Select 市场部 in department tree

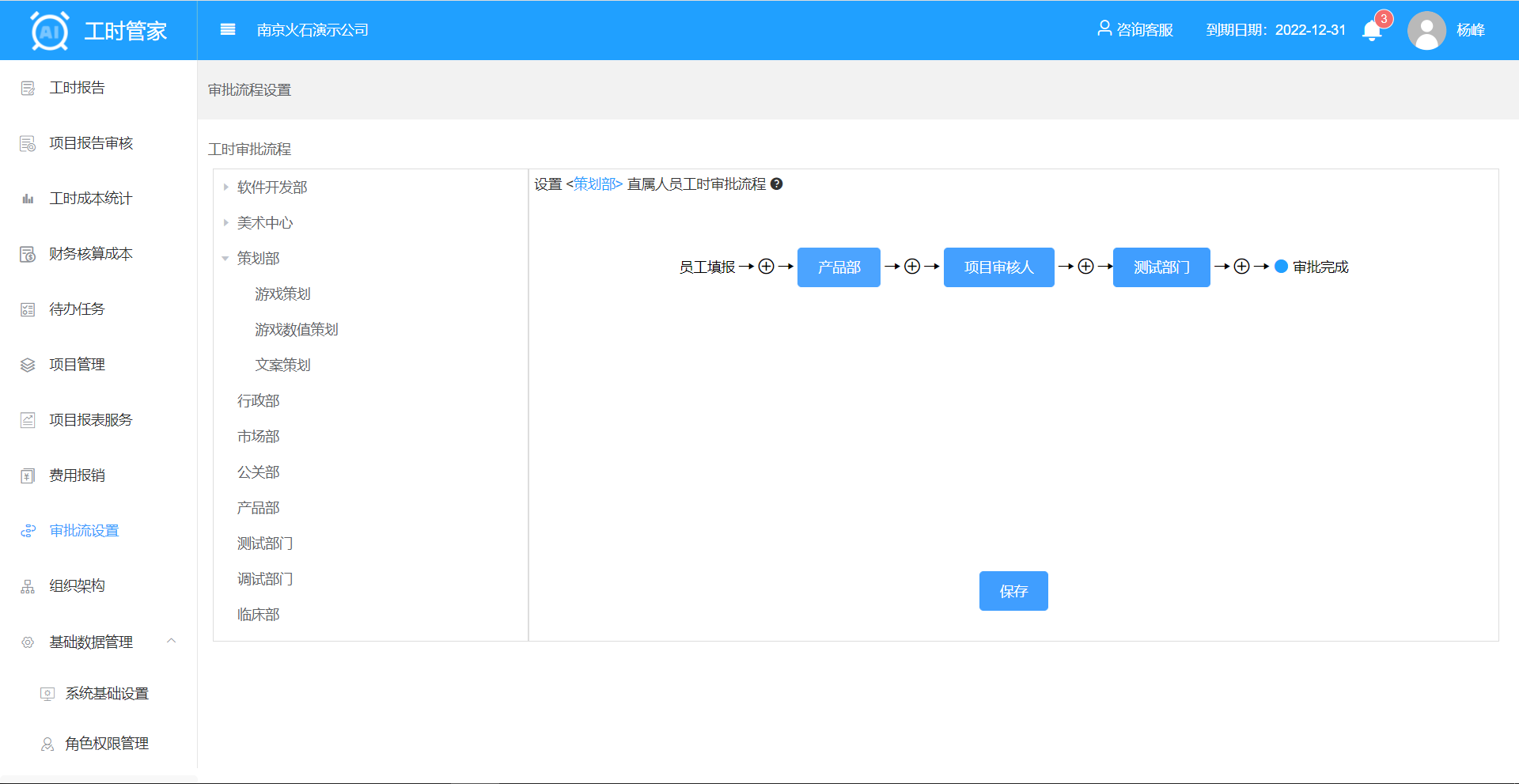258,437
